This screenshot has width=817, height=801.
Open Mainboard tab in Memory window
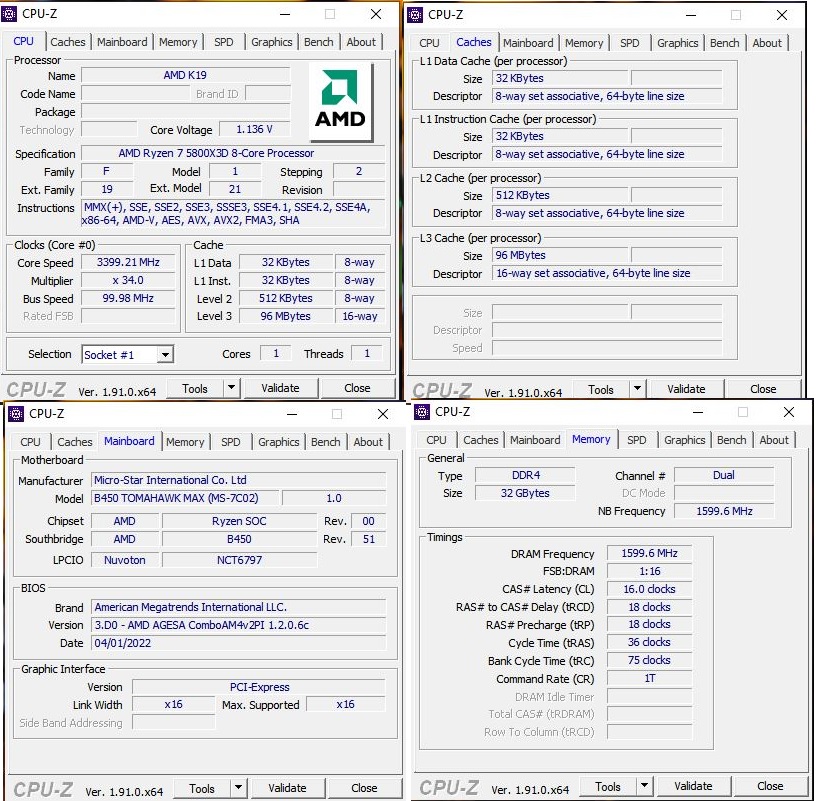click(535, 440)
